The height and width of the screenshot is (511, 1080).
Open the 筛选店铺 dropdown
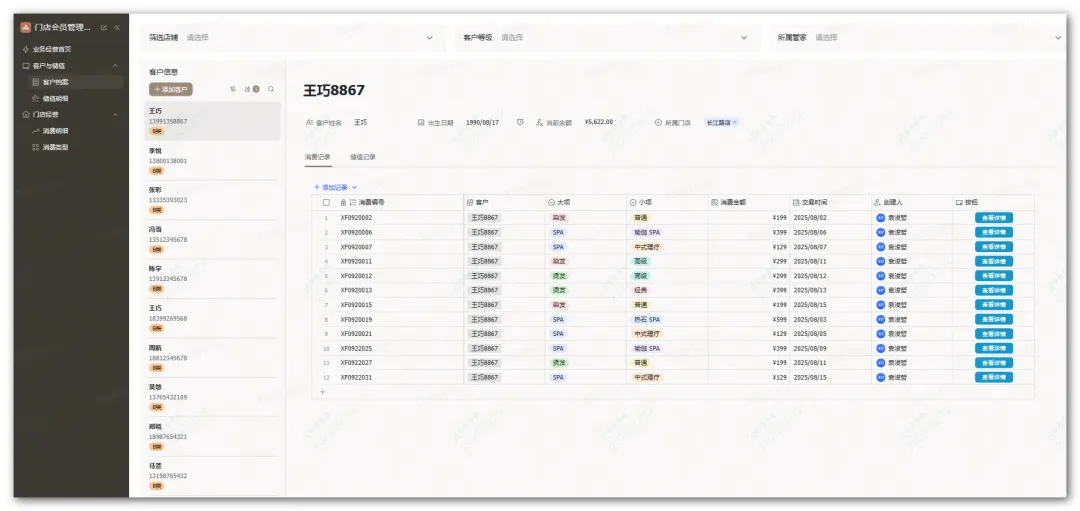point(293,38)
